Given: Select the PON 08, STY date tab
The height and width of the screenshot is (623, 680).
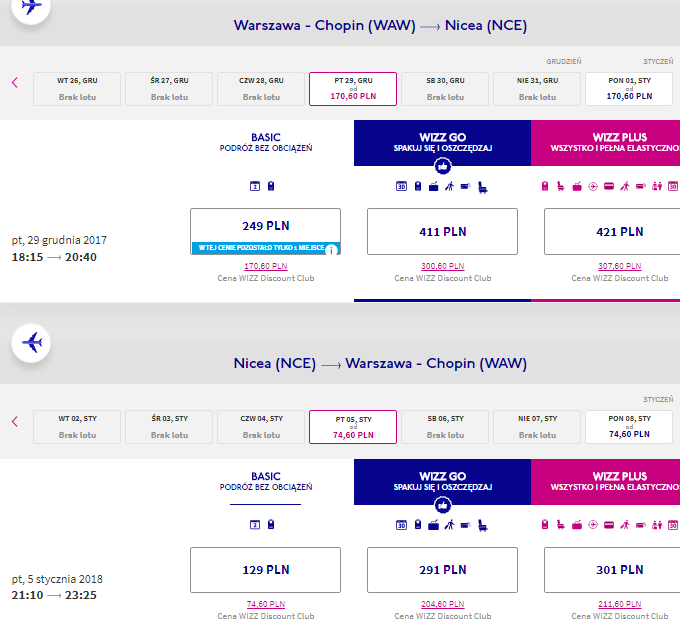Looking at the screenshot, I should click(x=629, y=427).
